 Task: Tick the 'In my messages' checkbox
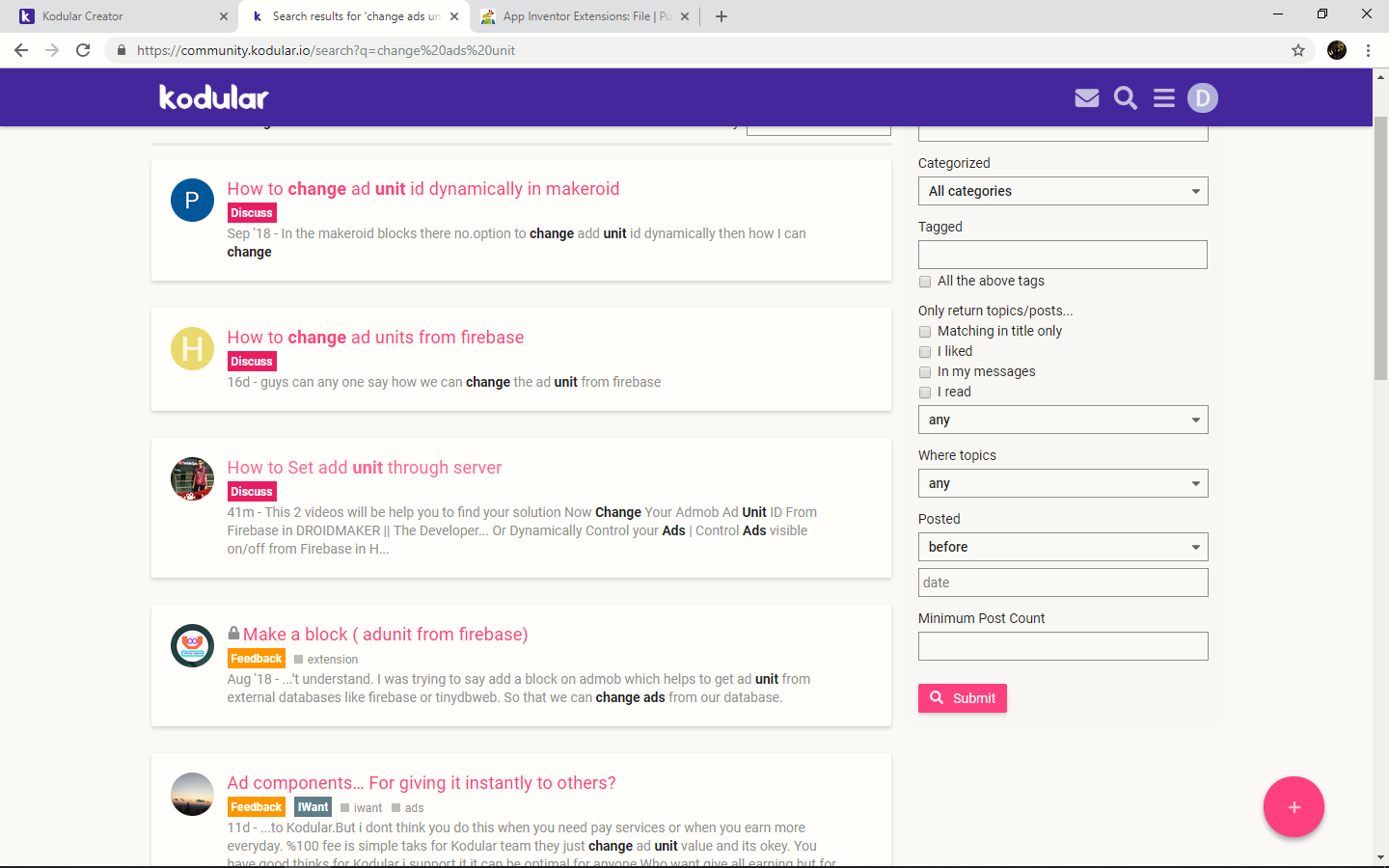[x=925, y=372]
